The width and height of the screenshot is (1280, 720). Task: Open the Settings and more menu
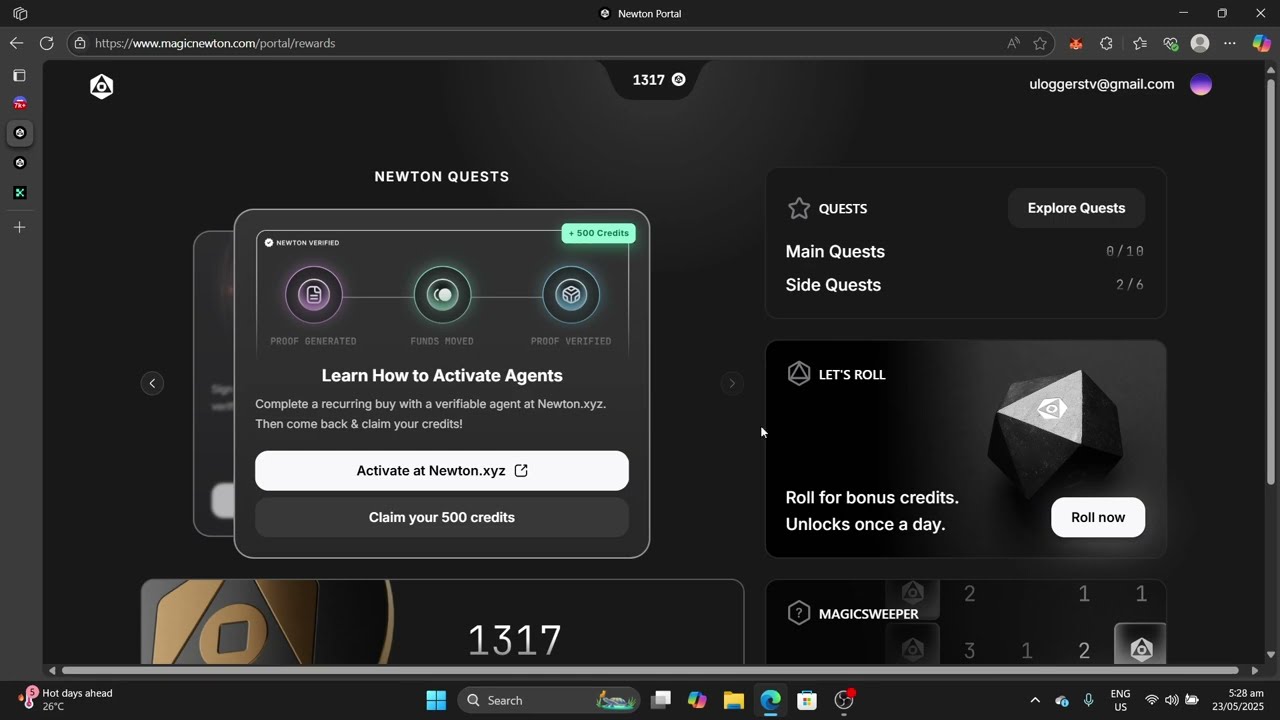[1230, 43]
